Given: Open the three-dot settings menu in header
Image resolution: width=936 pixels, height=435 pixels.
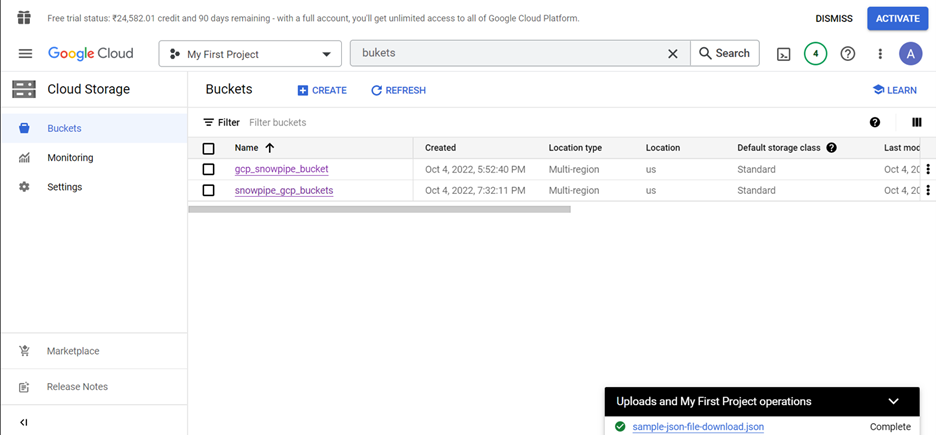Looking at the screenshot, I should pos(880,54).
